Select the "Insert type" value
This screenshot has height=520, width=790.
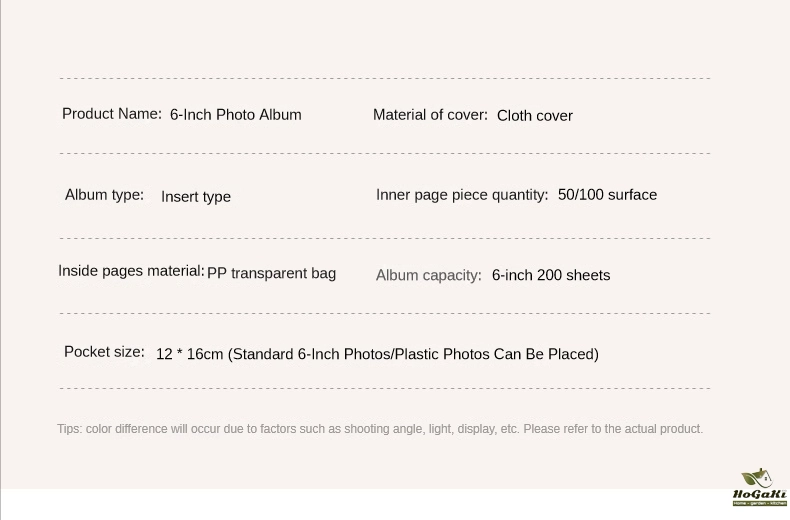196,197
